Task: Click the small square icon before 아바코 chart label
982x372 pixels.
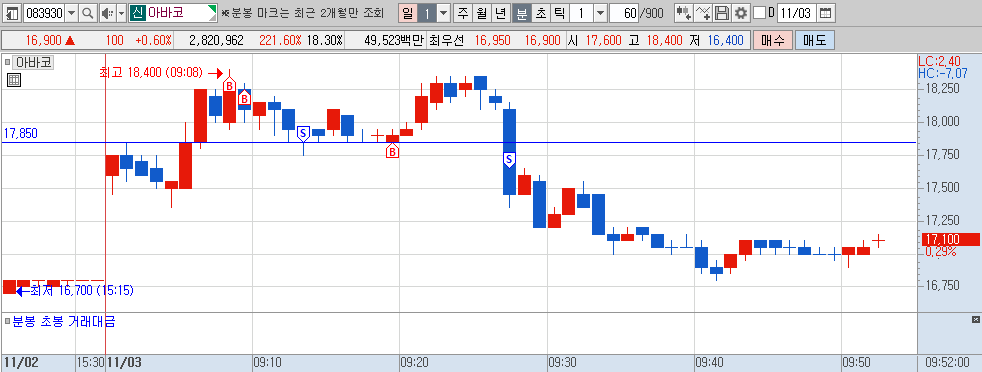Action: (8, 62)
